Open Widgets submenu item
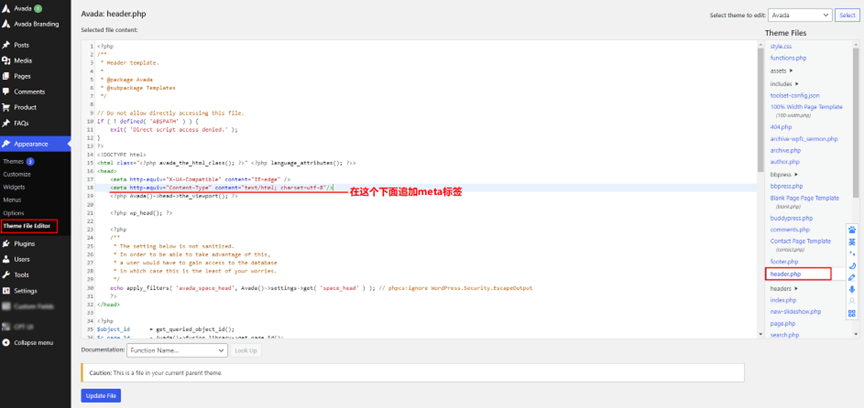 tap(14, 187)
